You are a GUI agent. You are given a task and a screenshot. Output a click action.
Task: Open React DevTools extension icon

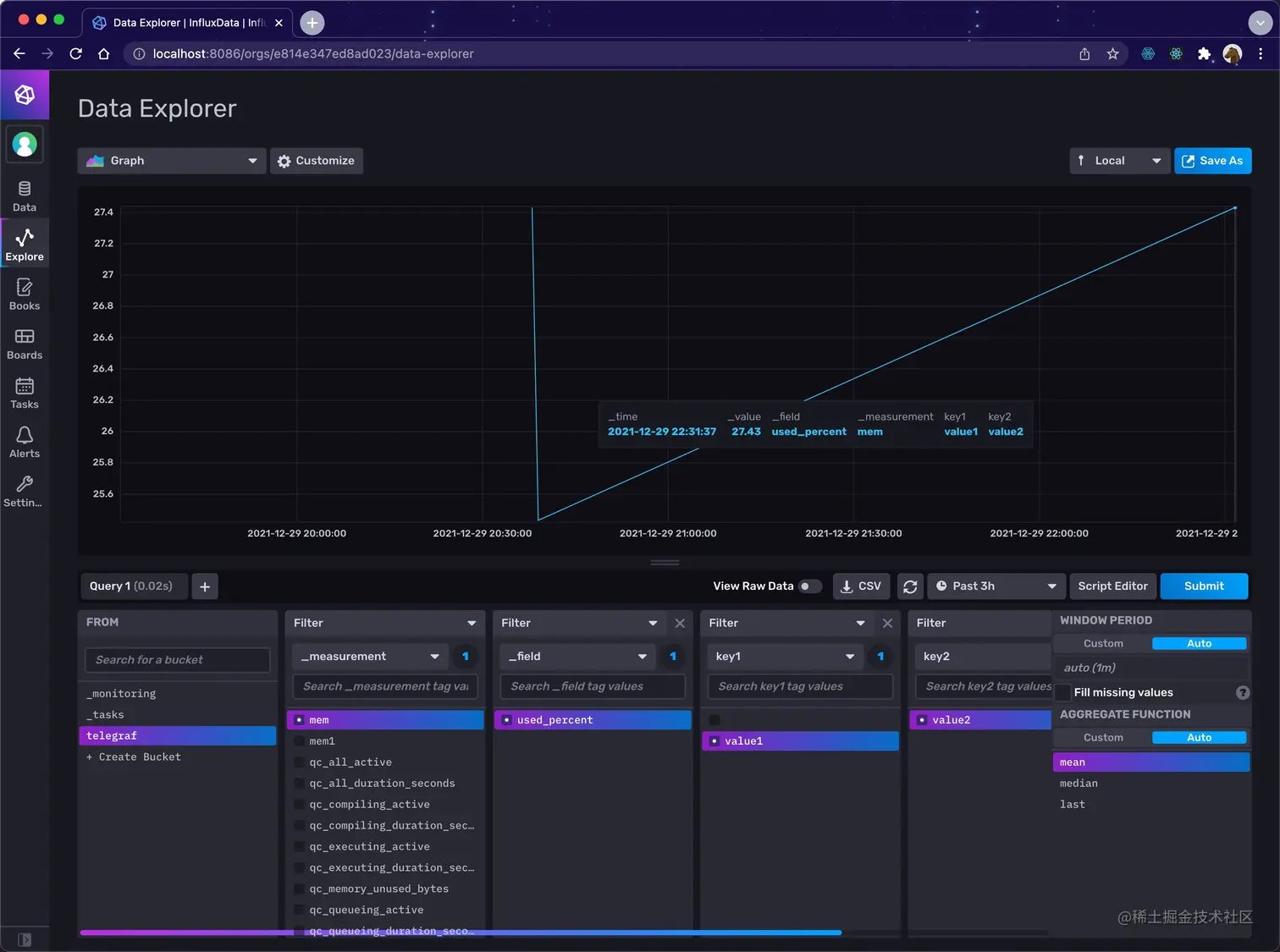[1176, 53]
